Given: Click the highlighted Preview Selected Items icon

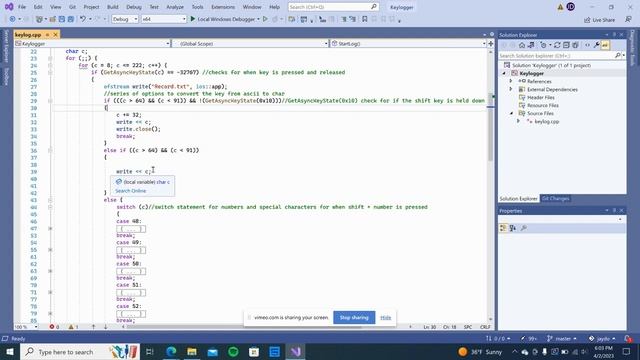Looking at the screenshot, I should (x=605, y=45).
